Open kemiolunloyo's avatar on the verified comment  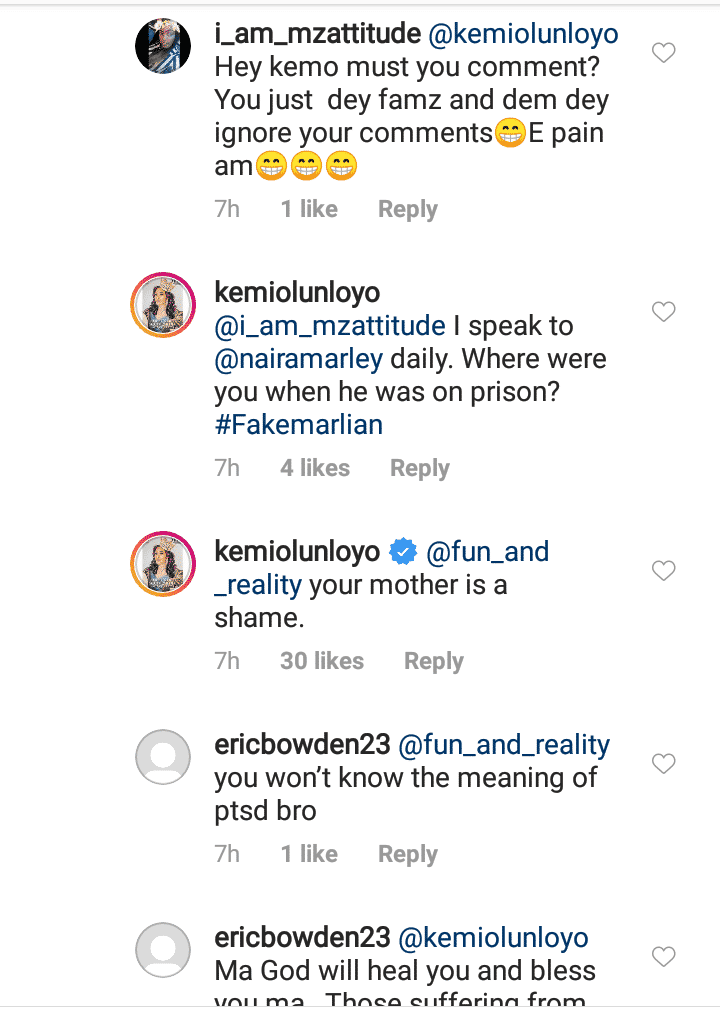(163, 564)
